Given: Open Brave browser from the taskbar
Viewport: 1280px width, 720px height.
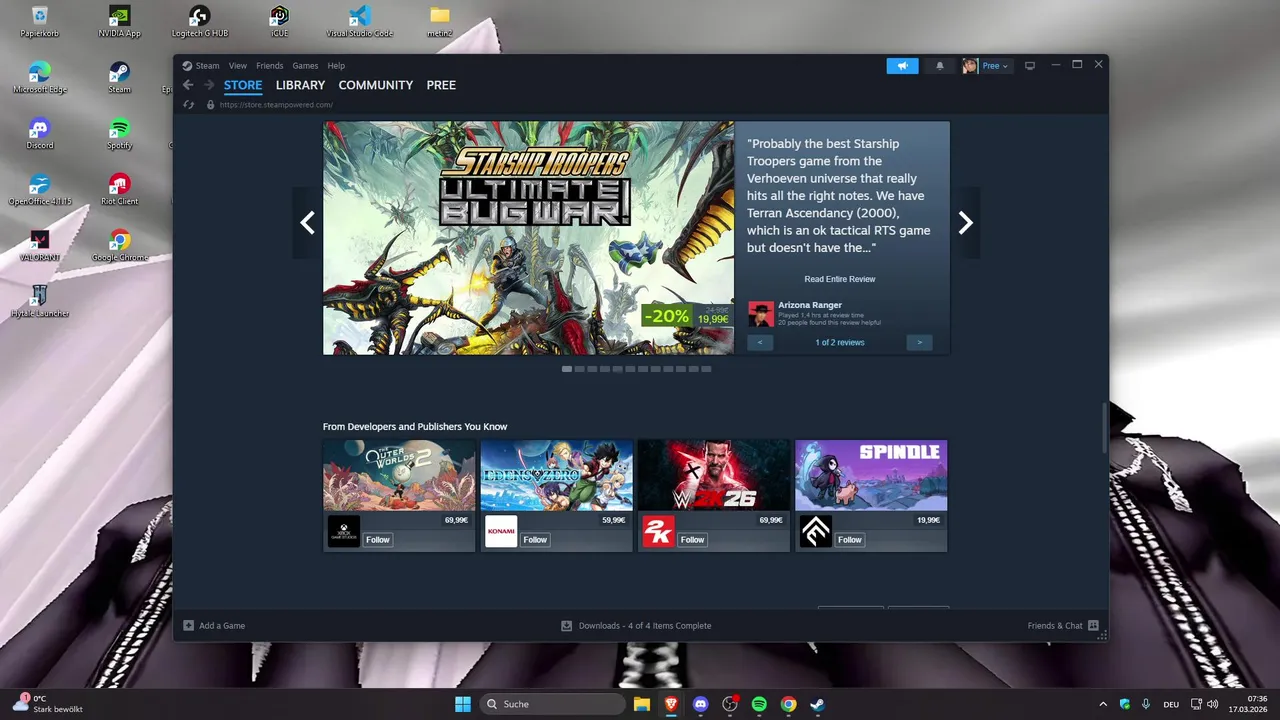Looking at the screenshot, I should click(x=671, y=704).
